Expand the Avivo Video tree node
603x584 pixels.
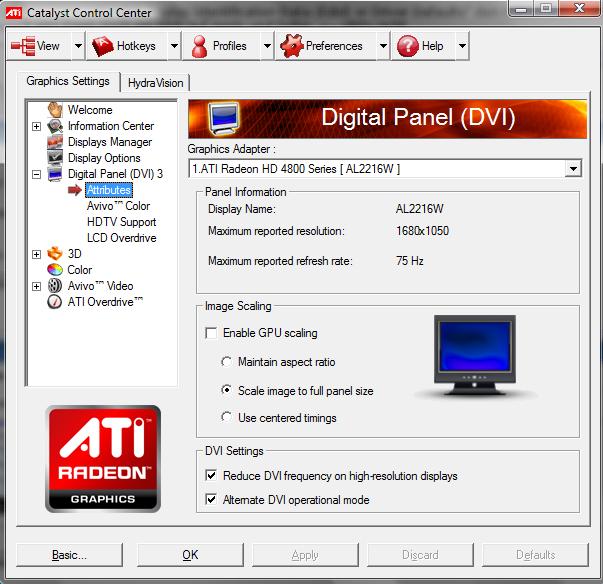point(37,286)
